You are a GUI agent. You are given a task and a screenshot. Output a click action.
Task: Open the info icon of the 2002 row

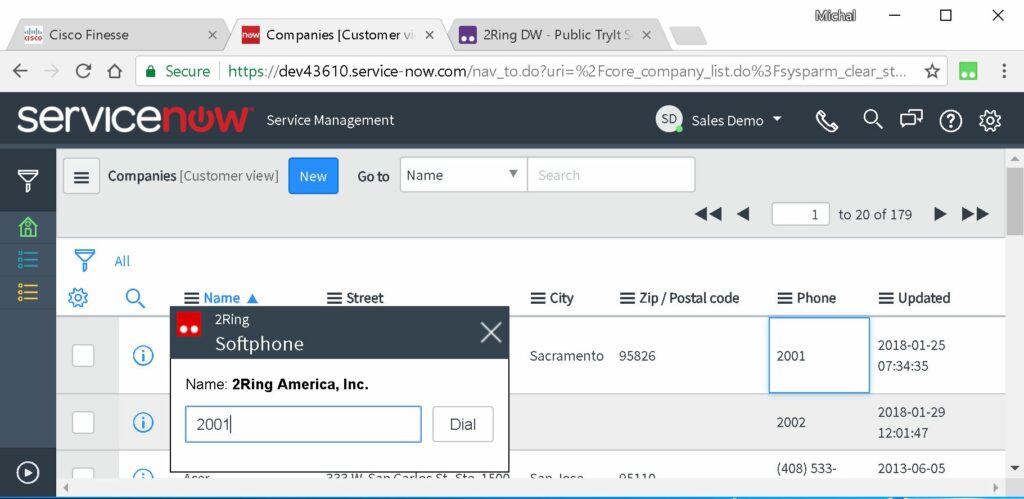[x=143, y=423]
